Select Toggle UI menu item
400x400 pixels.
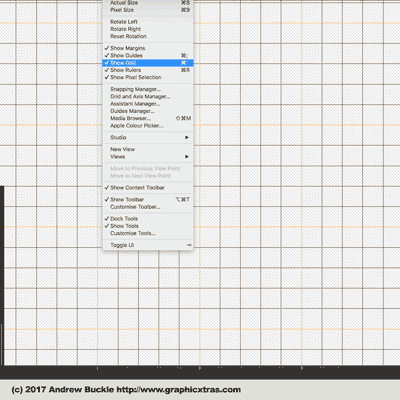tap(148, 245)
